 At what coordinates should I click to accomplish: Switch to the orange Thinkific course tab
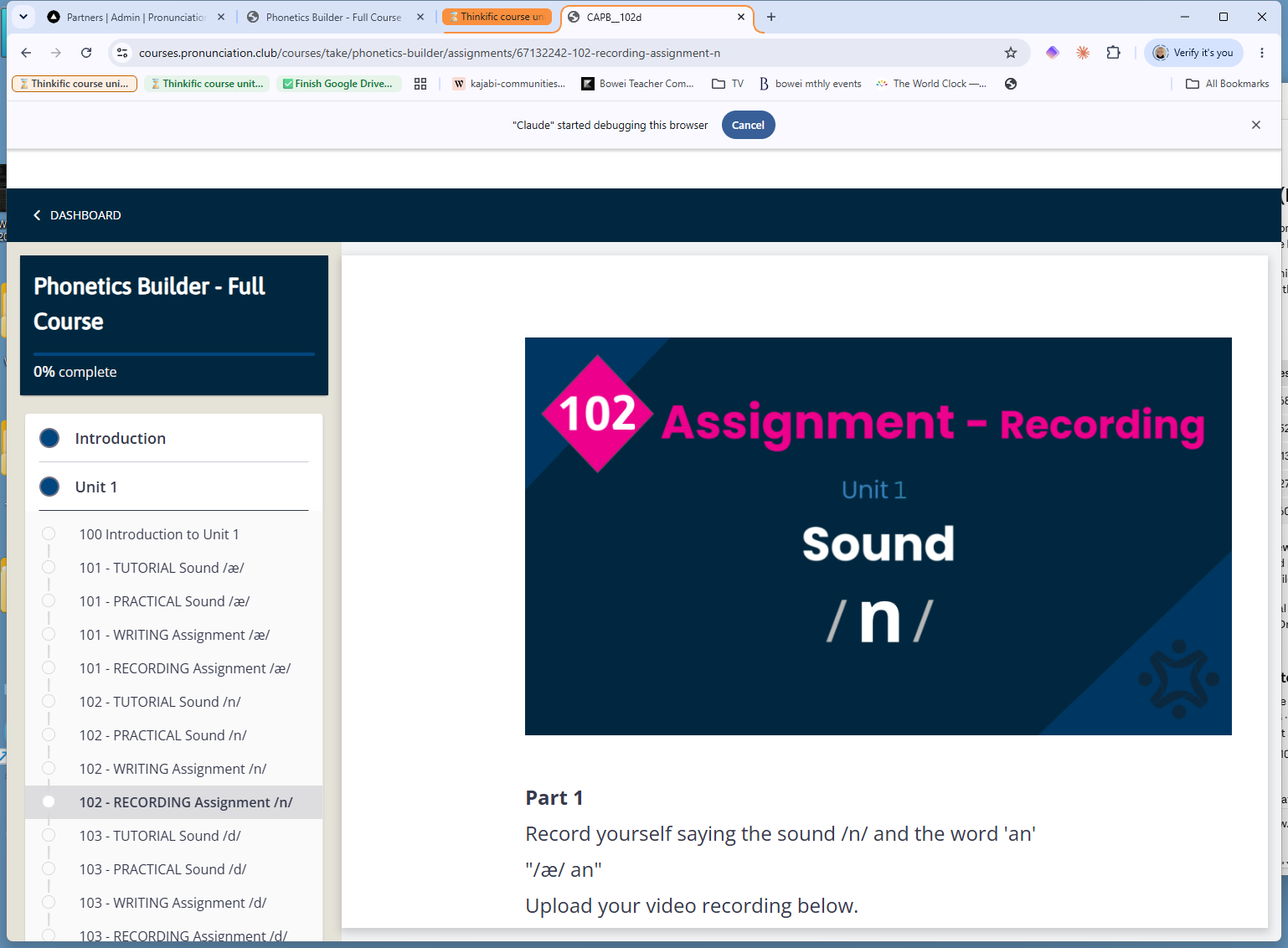pos(497,17)
